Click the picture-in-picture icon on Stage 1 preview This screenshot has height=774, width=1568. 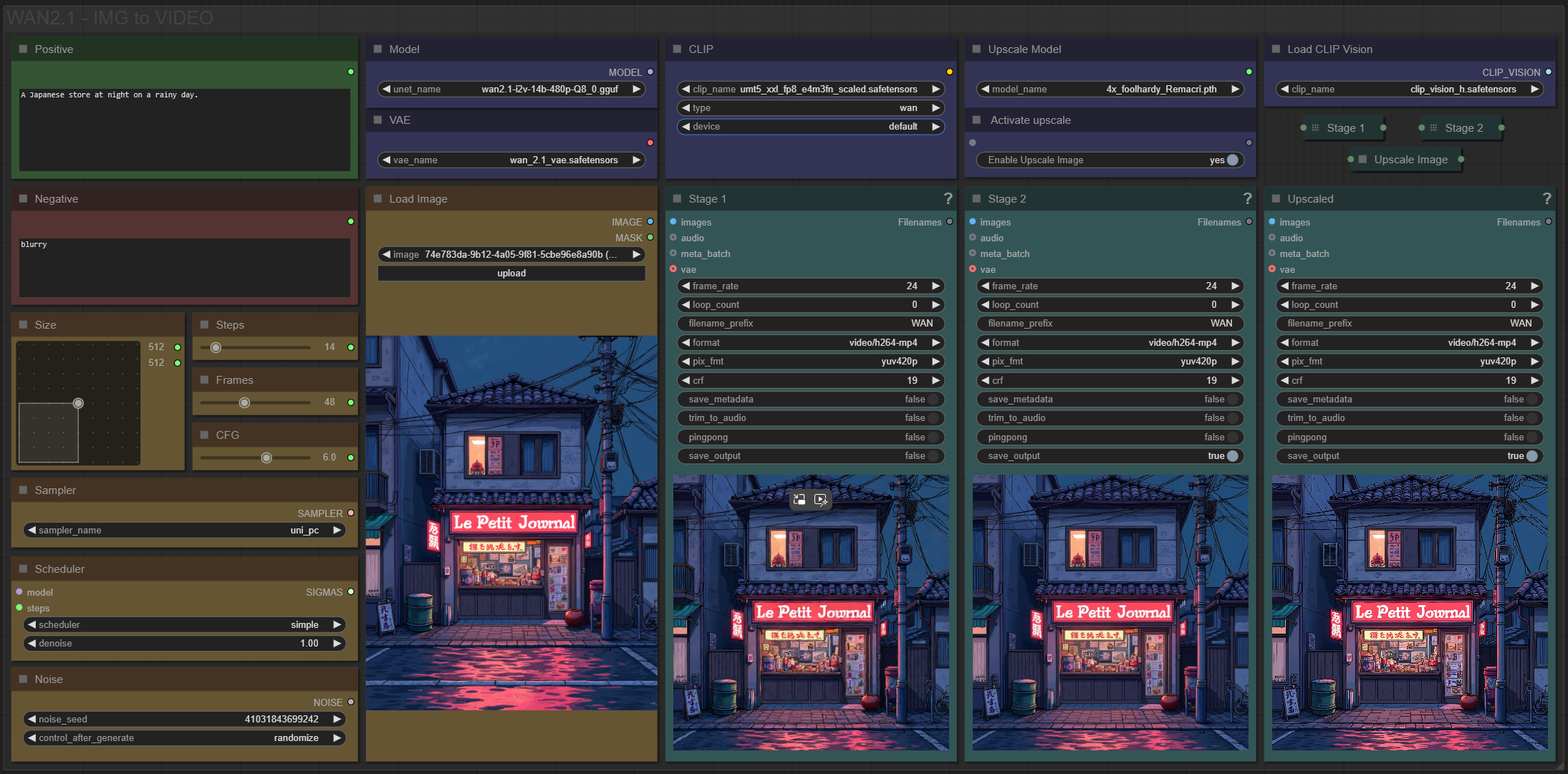click(799, 500)
